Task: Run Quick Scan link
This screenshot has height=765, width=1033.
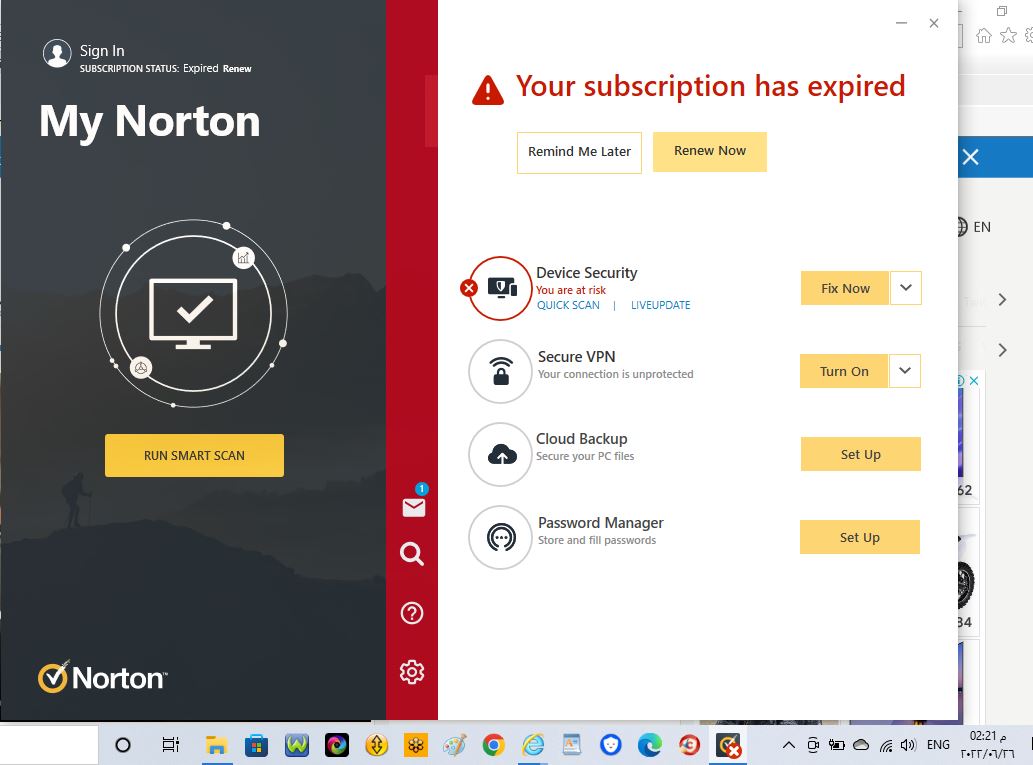Action: coord(568,305)
